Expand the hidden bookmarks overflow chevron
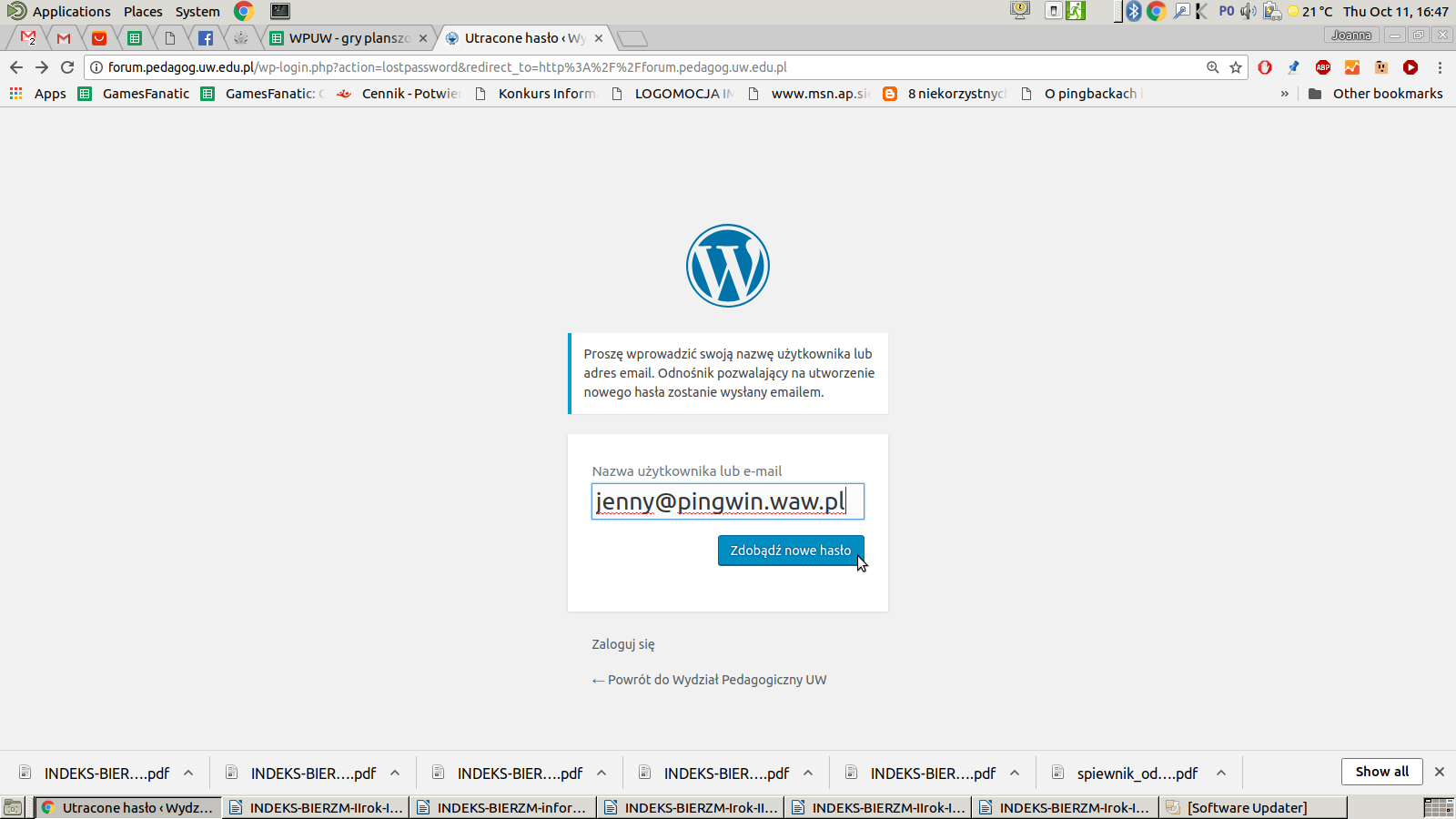1456x819 pixels. tap(1285, 94)
